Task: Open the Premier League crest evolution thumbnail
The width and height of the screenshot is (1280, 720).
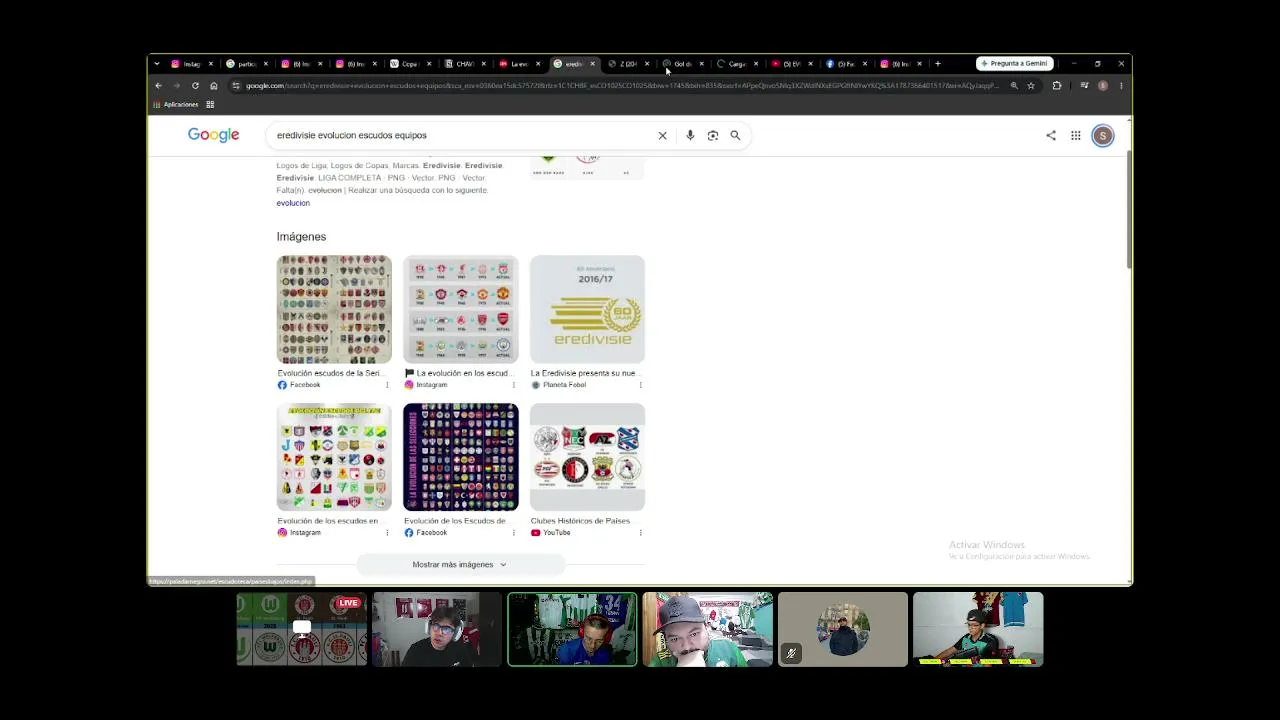Action: pyautogui.click(x=461, y=309)
